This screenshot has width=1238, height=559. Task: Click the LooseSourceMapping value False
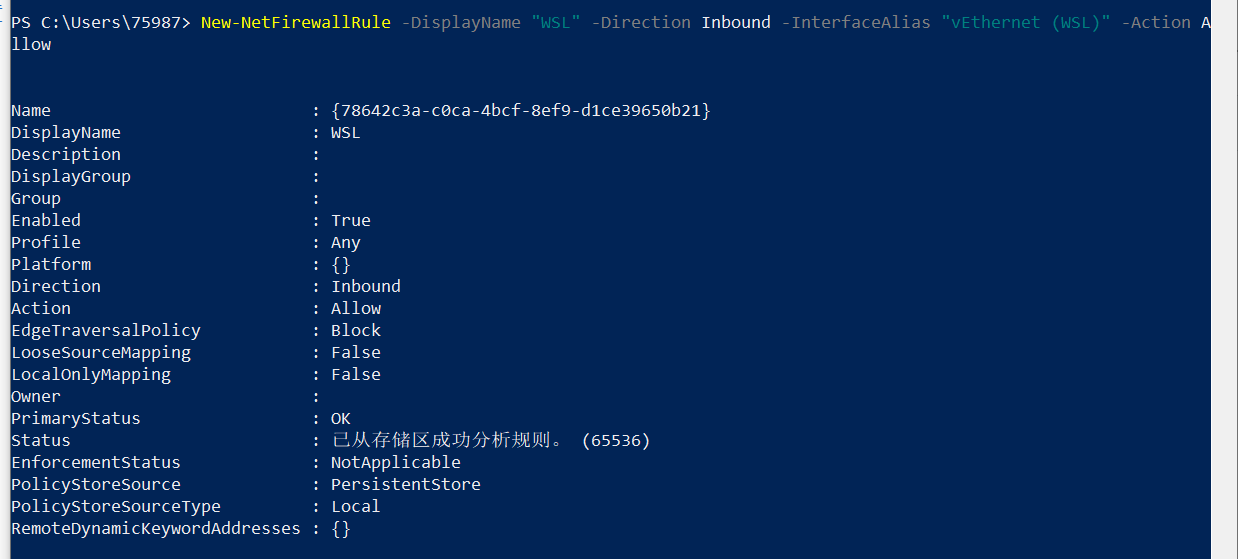pyautogui.click(x=356, y=353)
